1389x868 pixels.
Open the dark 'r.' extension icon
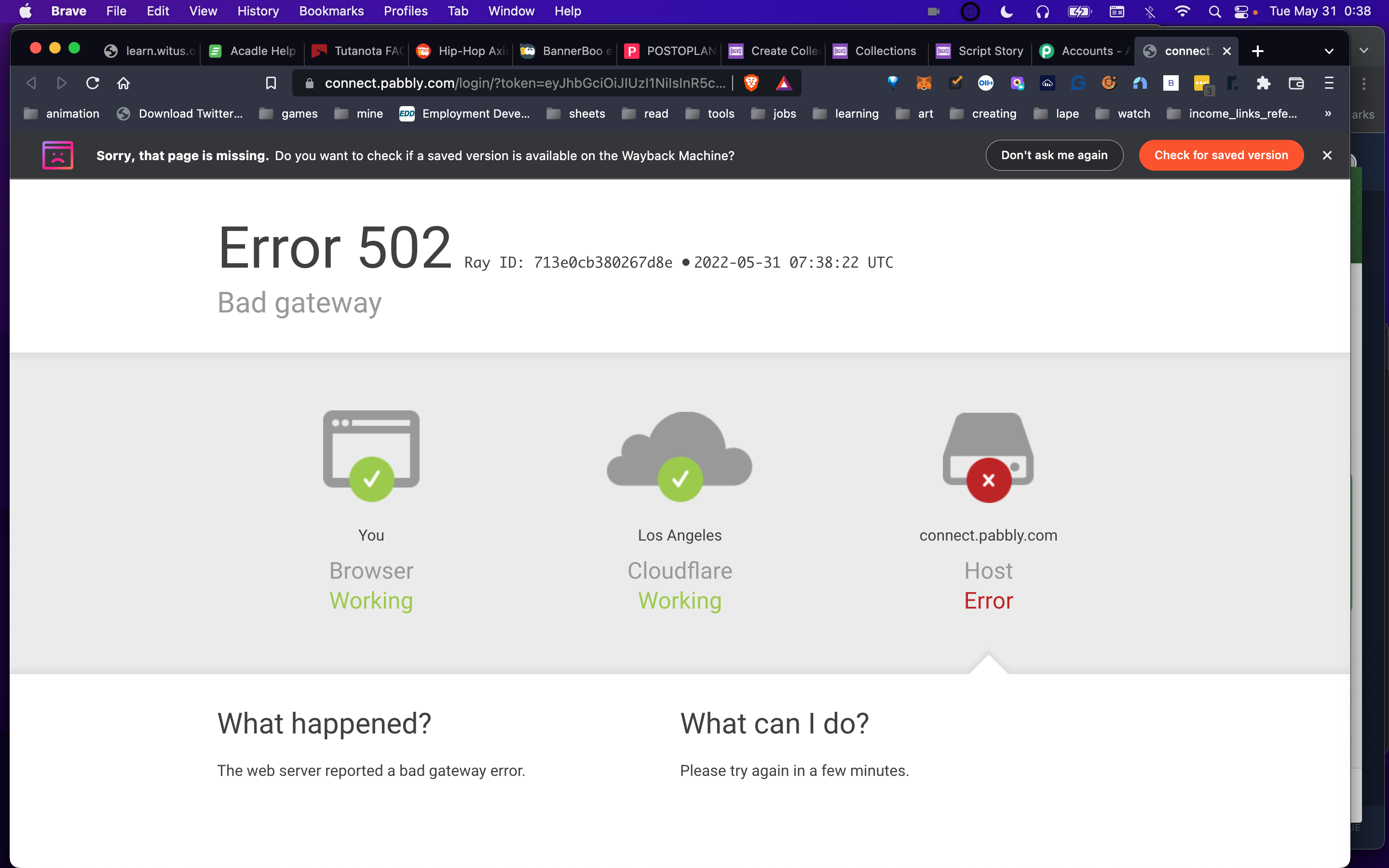(x=1232, y=83)
